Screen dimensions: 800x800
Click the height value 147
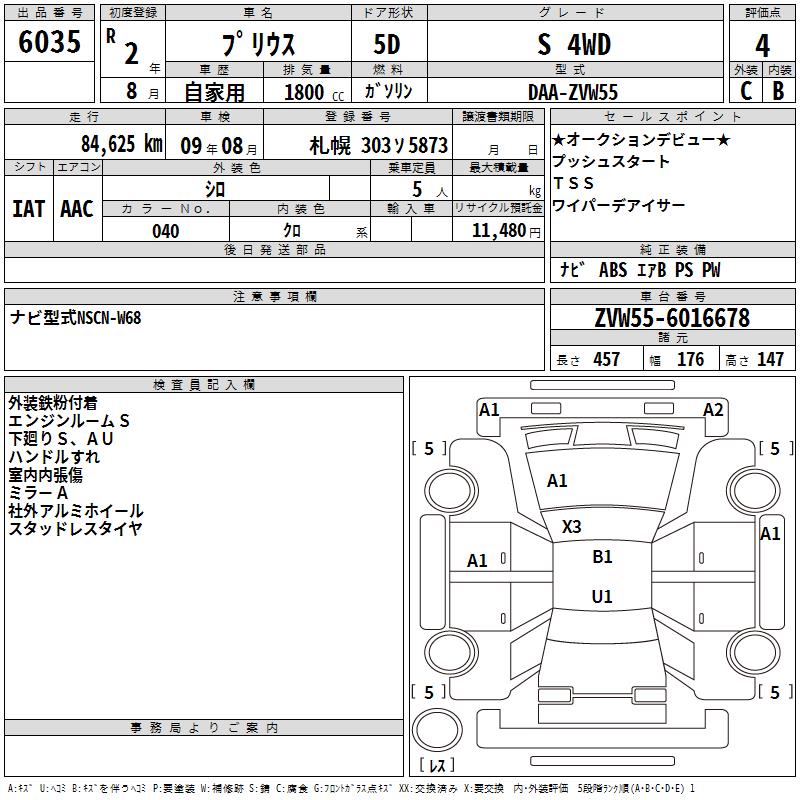tap(770, 360)
